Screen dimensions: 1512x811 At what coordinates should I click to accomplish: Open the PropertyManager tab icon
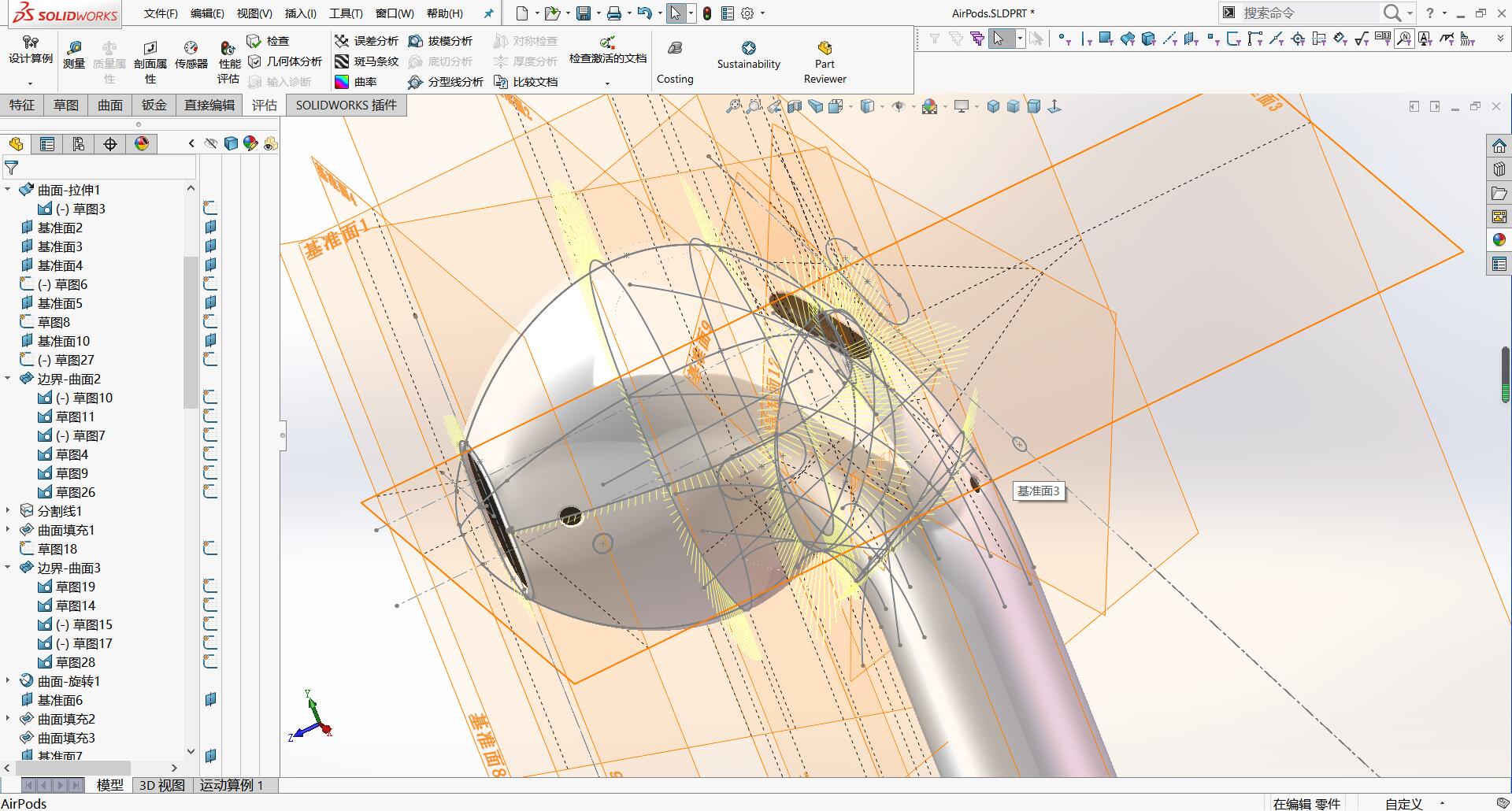[47, 144]
